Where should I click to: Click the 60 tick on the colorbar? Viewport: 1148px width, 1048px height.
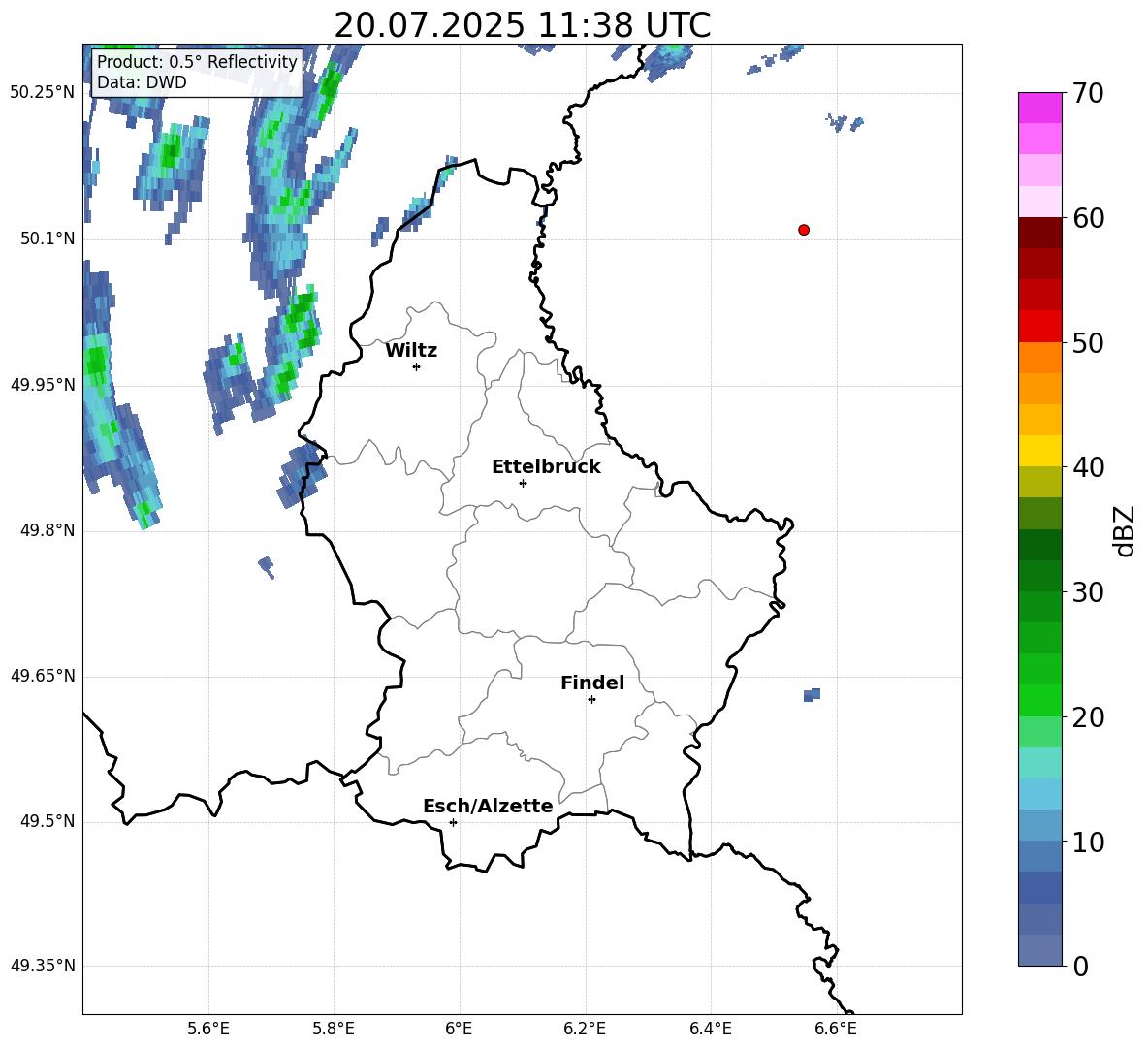(x=1088, y=218)
